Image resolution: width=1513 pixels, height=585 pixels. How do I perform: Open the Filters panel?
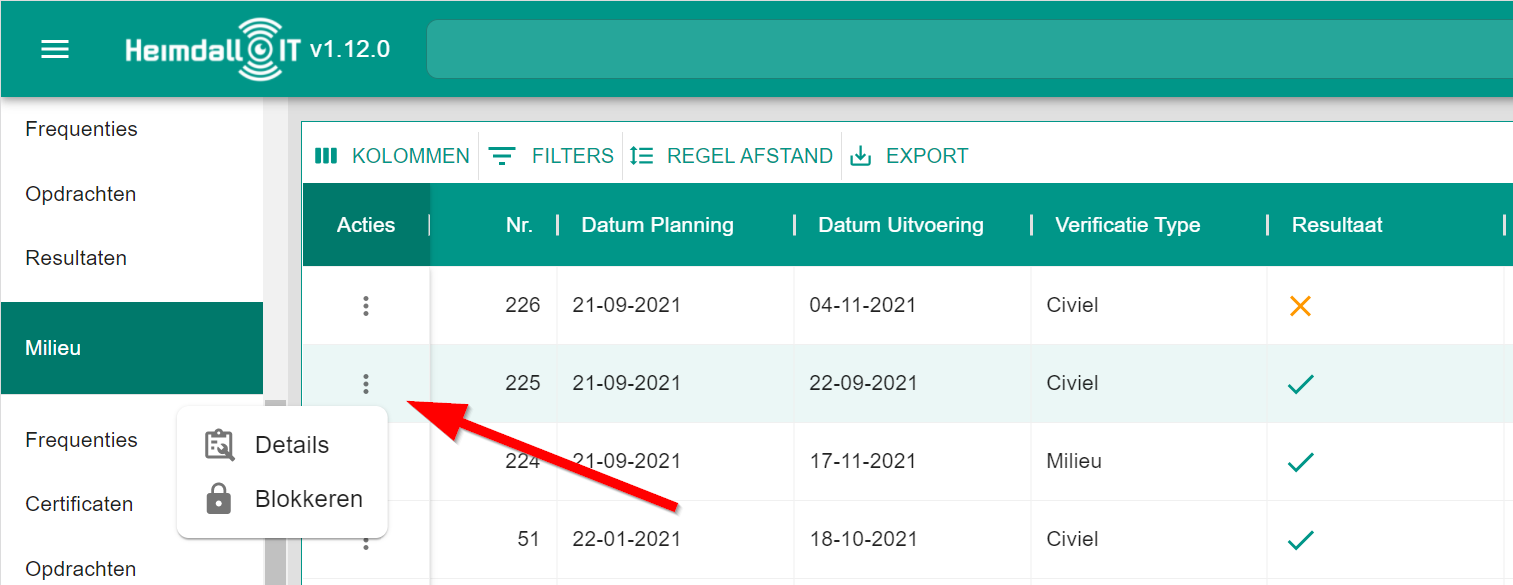pyautogui.click(x=551, y=156)
